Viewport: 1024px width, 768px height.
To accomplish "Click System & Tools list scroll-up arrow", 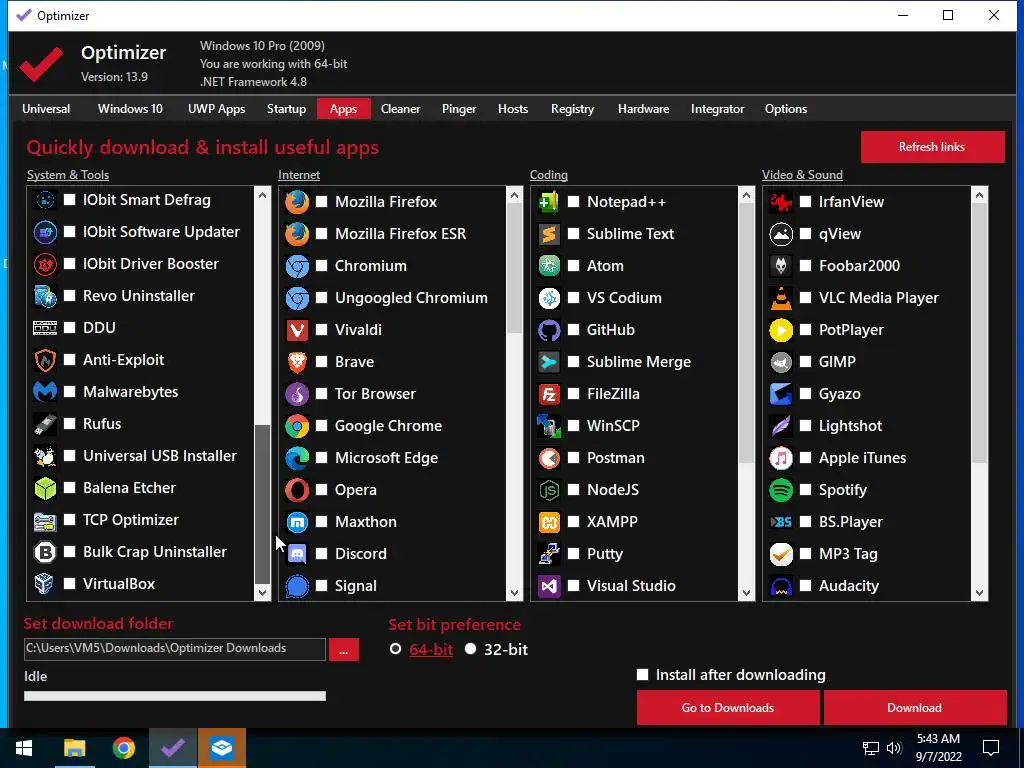I will point(263,195).
